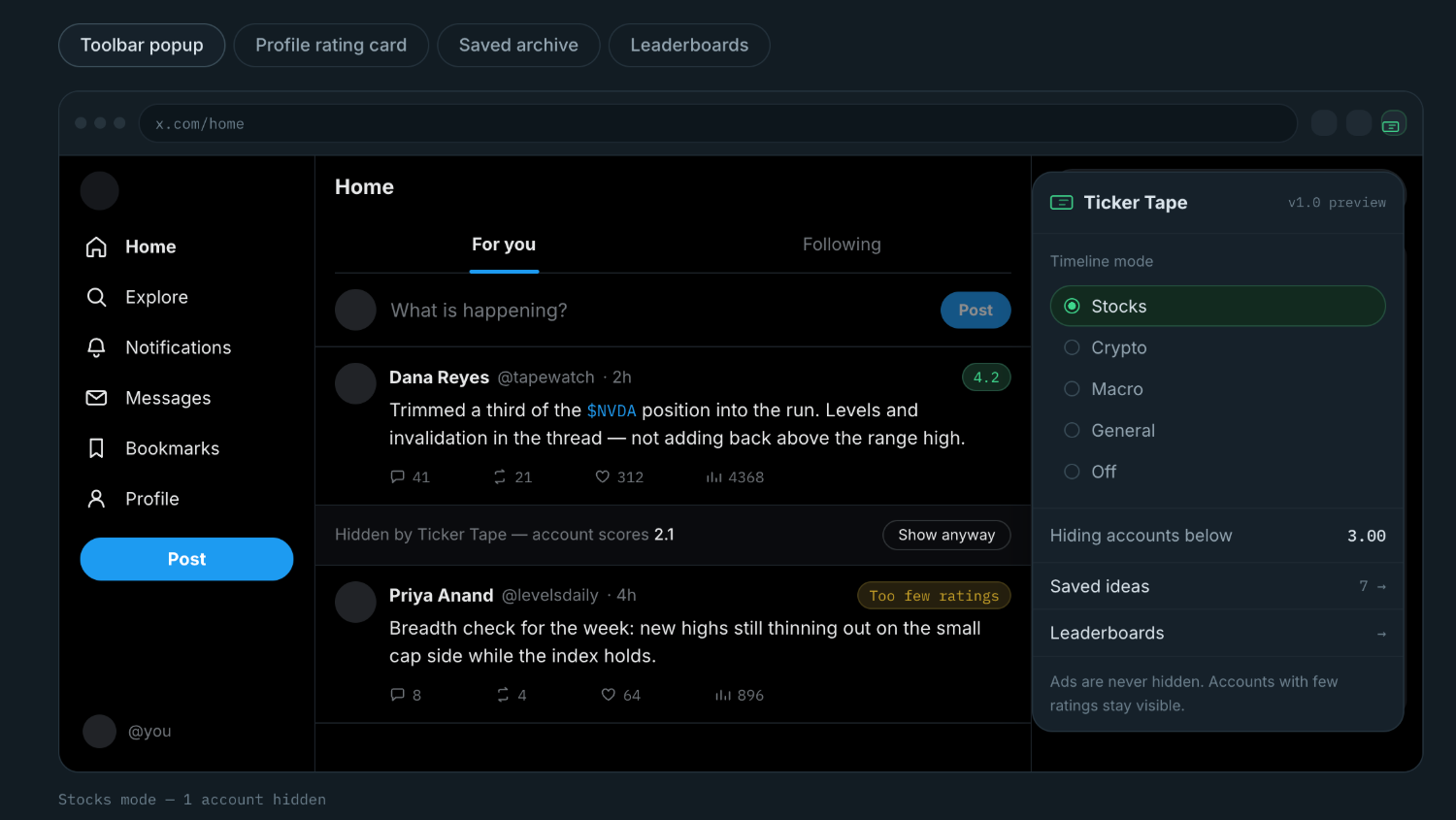Open Notifications bell icon in sidebar
The image size is (1456, 820).
pos(96,347)
